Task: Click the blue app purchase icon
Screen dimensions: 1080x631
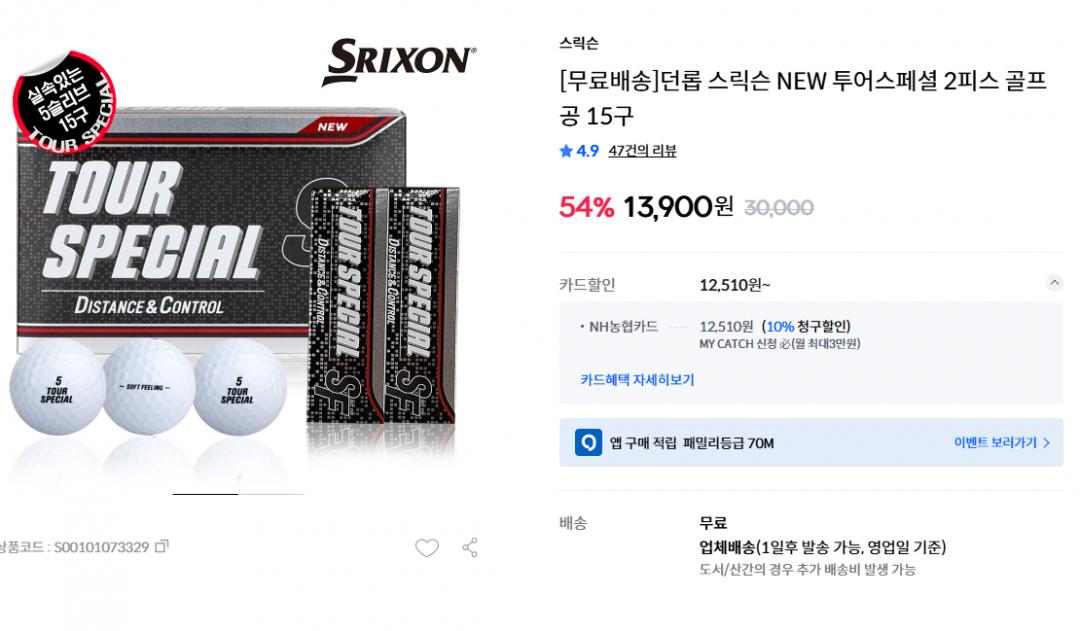Action: point(588,442)
